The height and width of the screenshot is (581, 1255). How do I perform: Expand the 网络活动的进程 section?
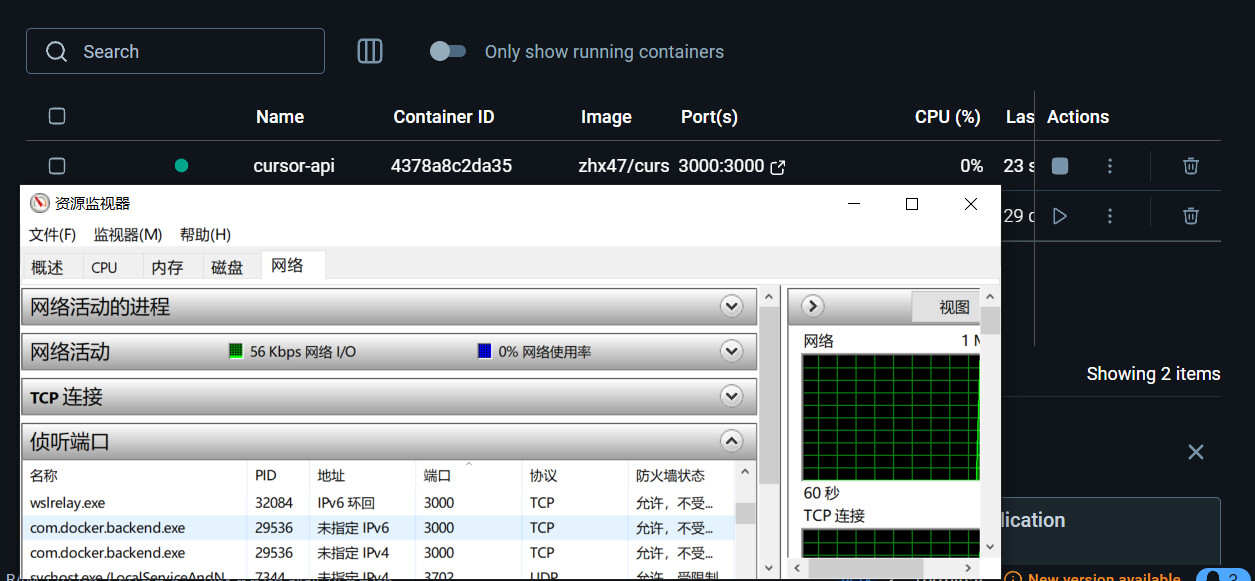[x=731, y=306]
